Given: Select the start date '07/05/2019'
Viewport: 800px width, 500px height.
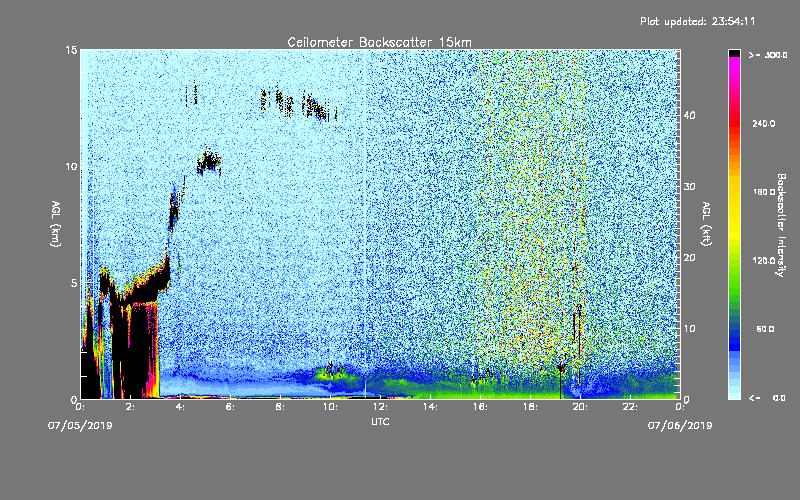Looking at the screenshot, I should pyautogui.click(x=80, y=426).
